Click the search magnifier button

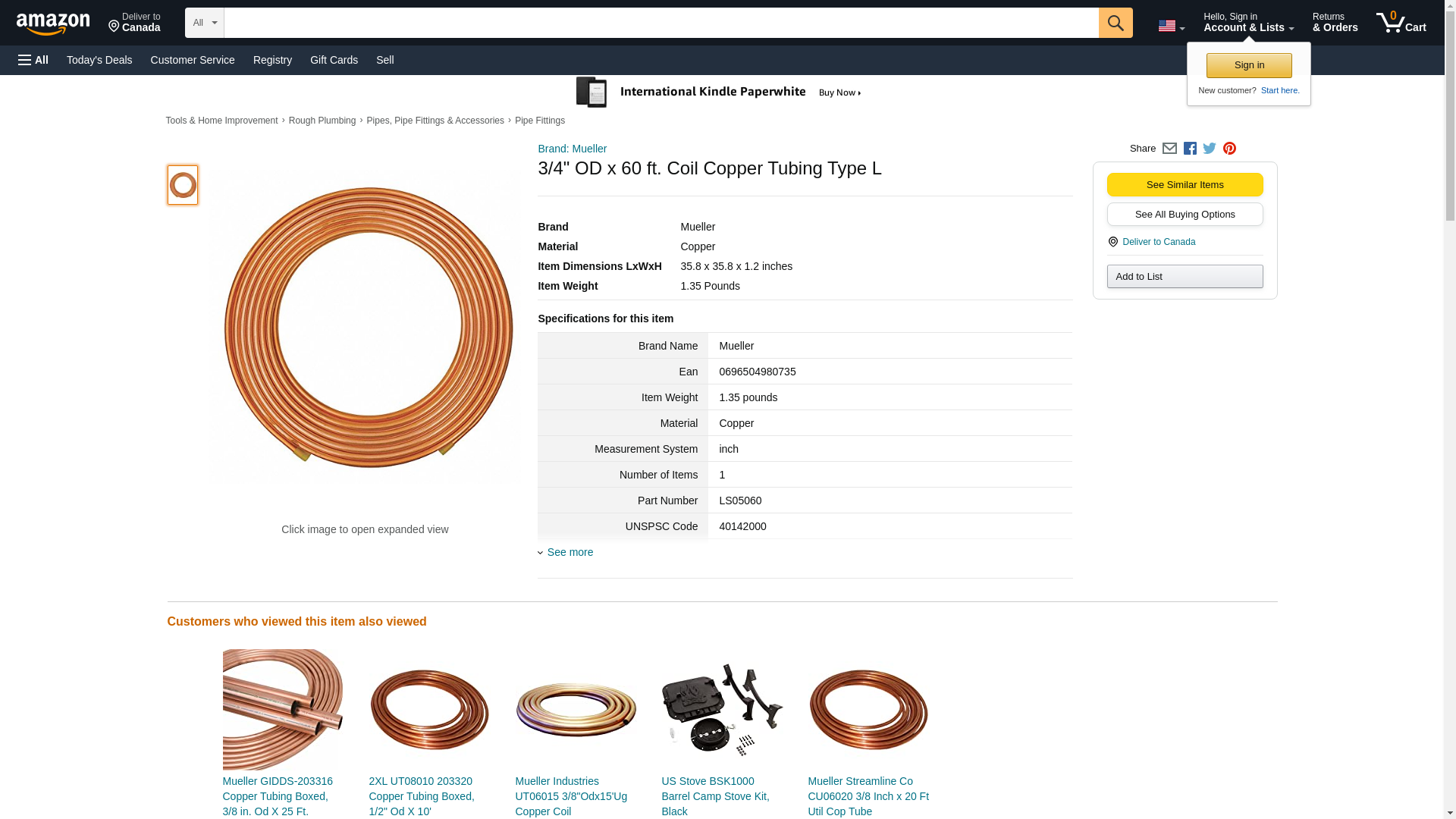pyautogui.click(x=1115, y=23)
